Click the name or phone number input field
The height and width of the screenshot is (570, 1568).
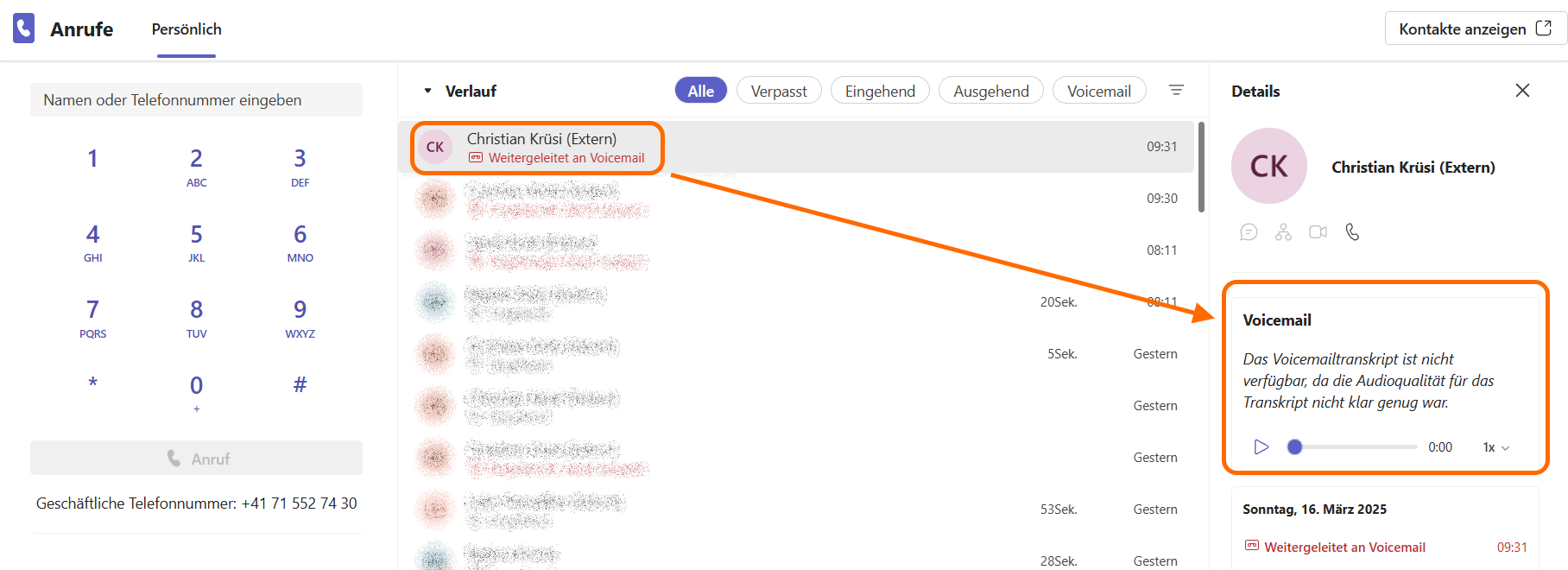coord(196,100)
